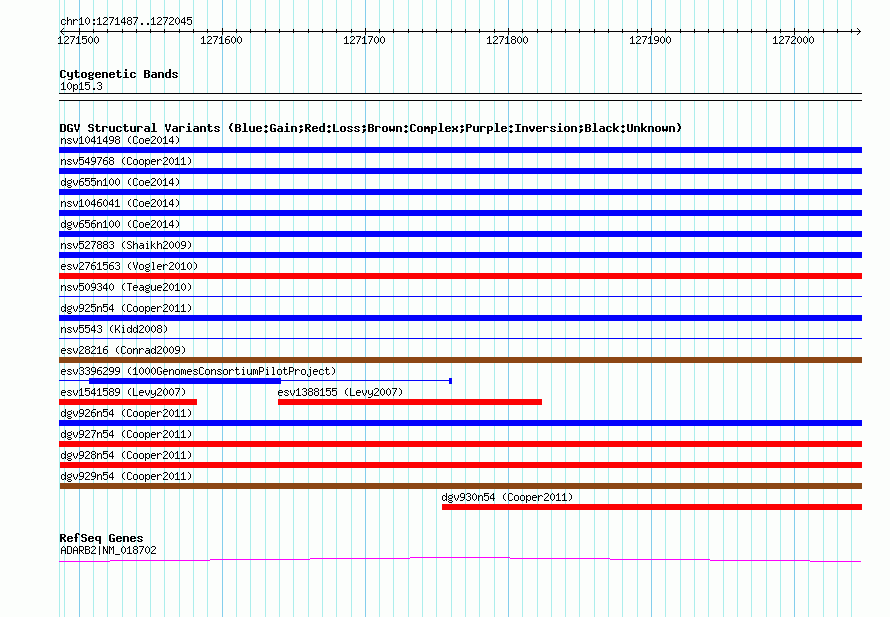The image size is (890, 617).
Task: Select the thin nsv509340 blue line
Action: (x=460, y=296)
